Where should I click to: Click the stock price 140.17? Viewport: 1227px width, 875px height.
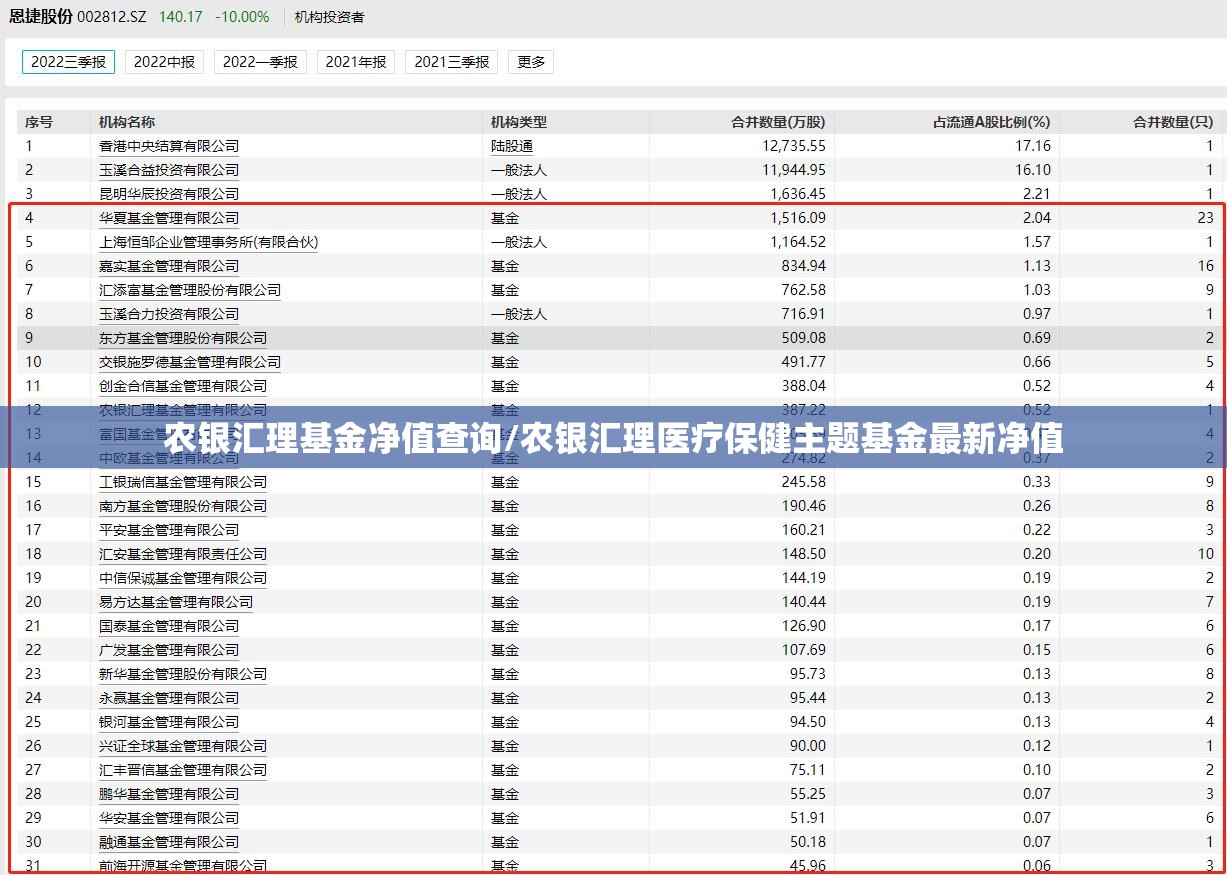pos(180,17)
